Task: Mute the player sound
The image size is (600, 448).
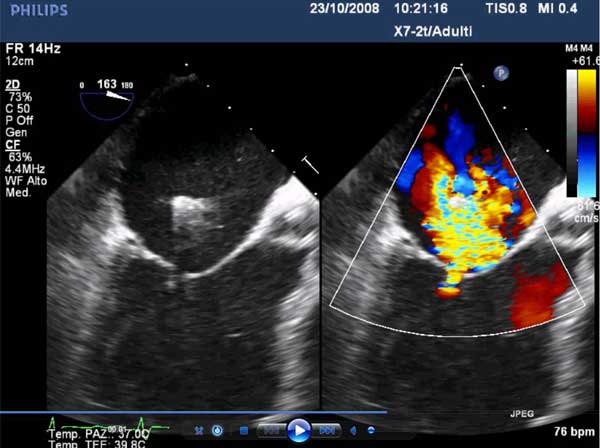Action: (x=353, y=430)
